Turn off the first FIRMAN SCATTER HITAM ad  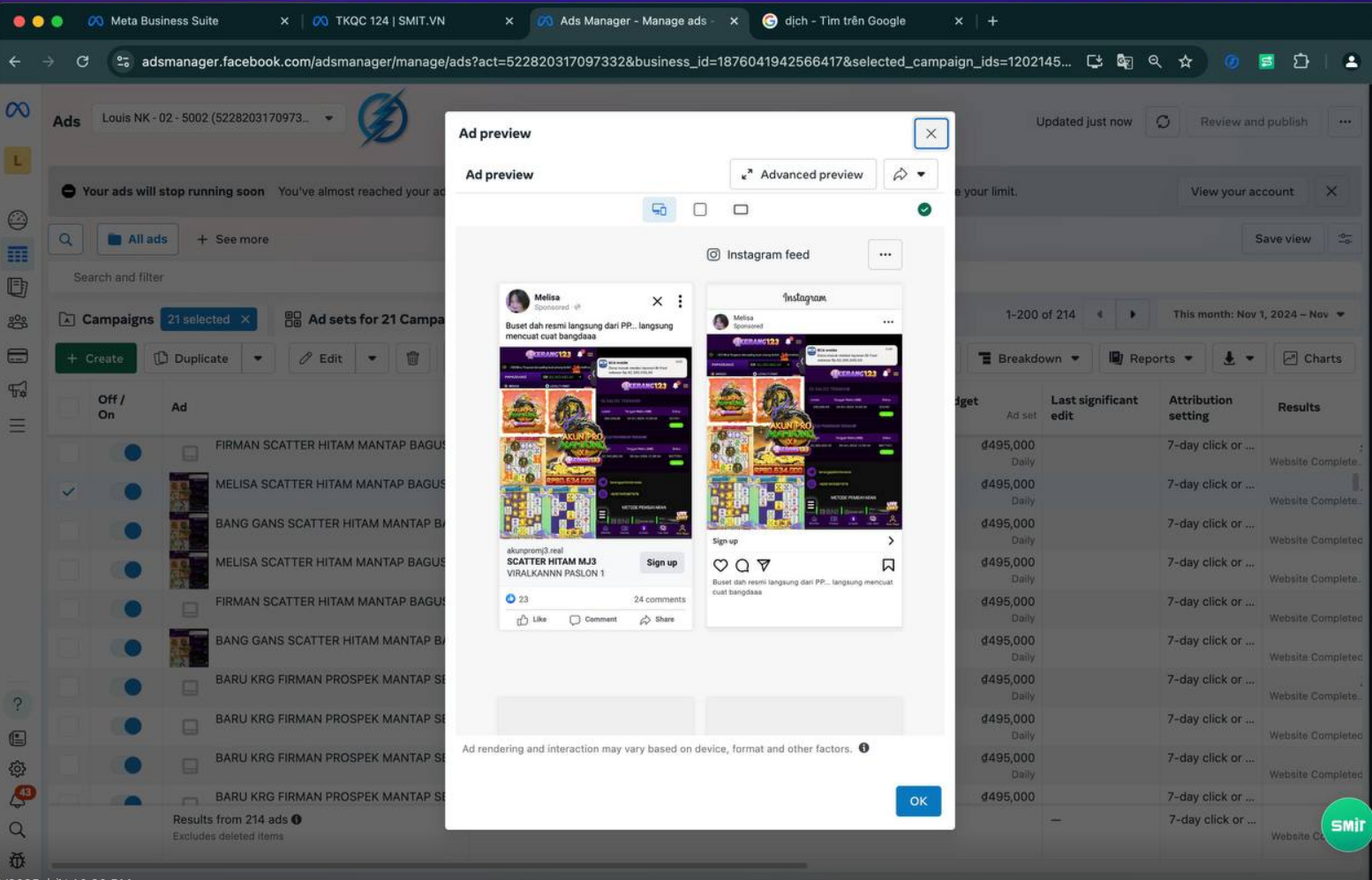coord(126,453)
